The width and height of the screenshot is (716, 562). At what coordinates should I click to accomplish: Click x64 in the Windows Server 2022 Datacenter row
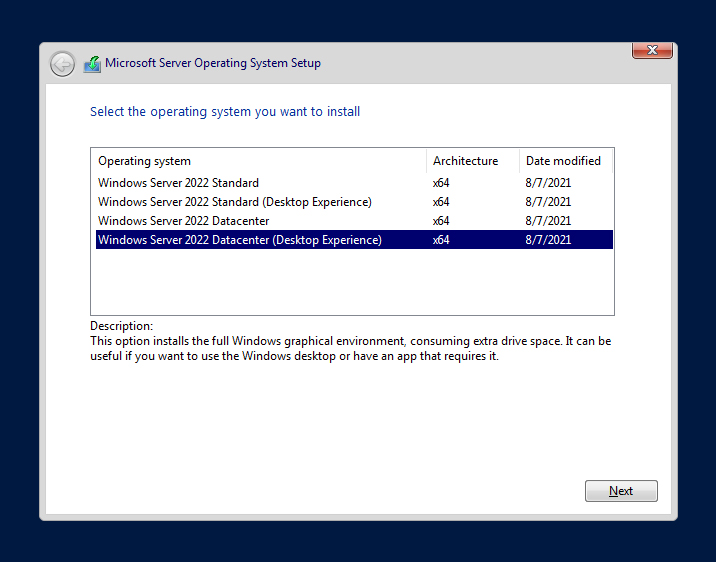[441, 221]
